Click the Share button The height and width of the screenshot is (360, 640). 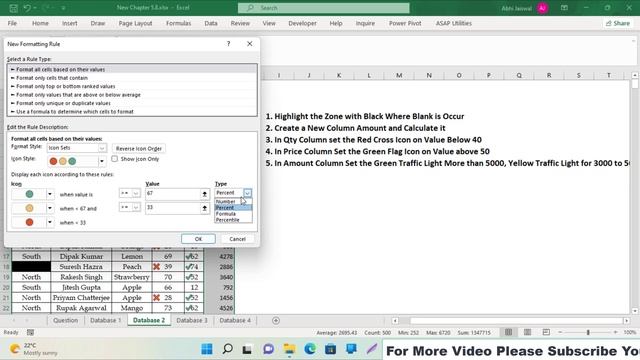click(x=618, y=23)
